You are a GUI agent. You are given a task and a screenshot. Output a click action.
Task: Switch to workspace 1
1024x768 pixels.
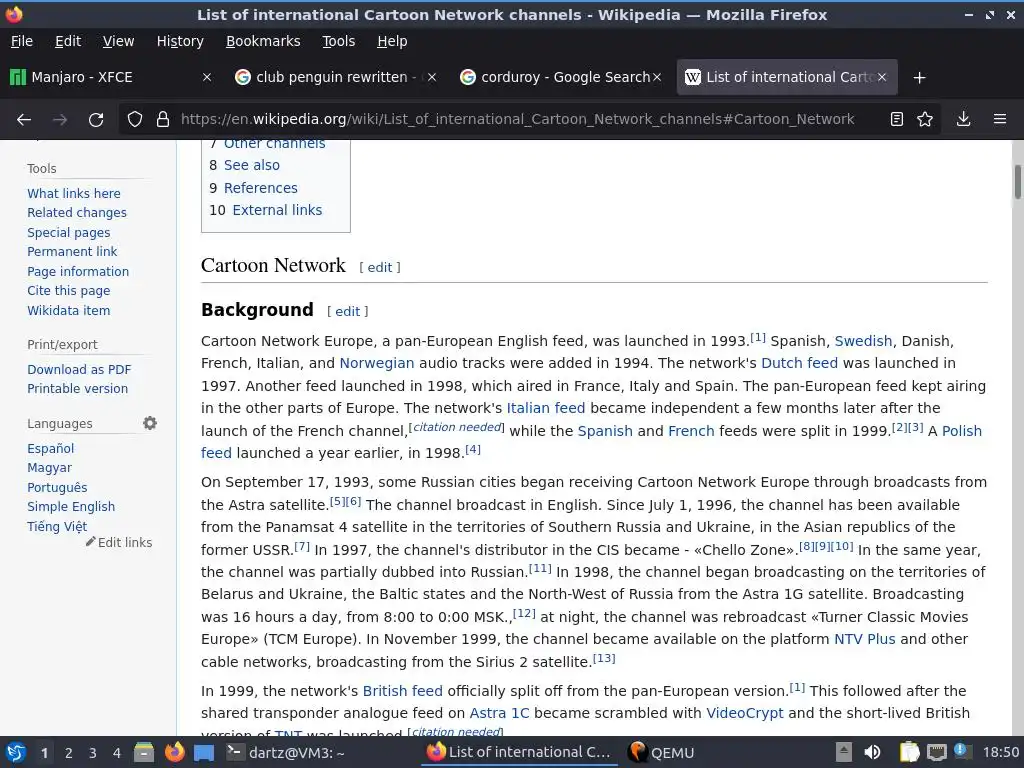point(44,753)
